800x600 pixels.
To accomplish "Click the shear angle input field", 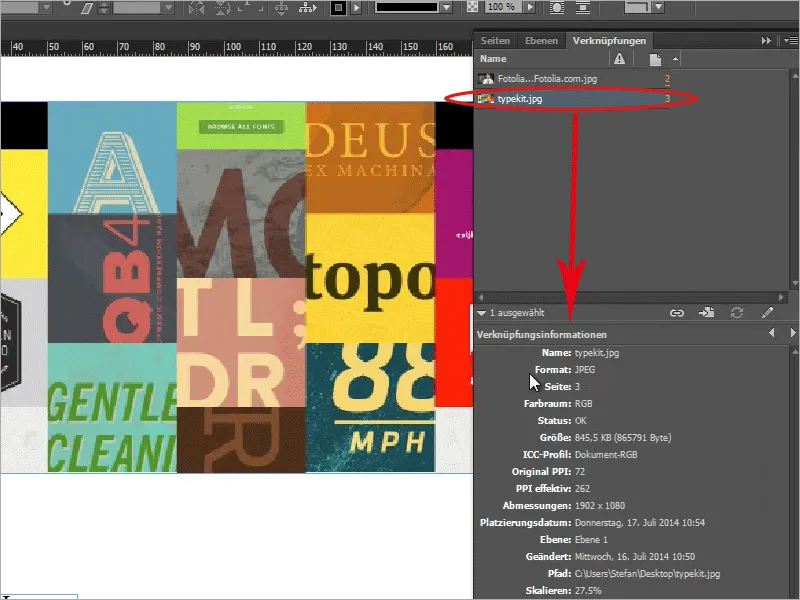I will [137, 8].
